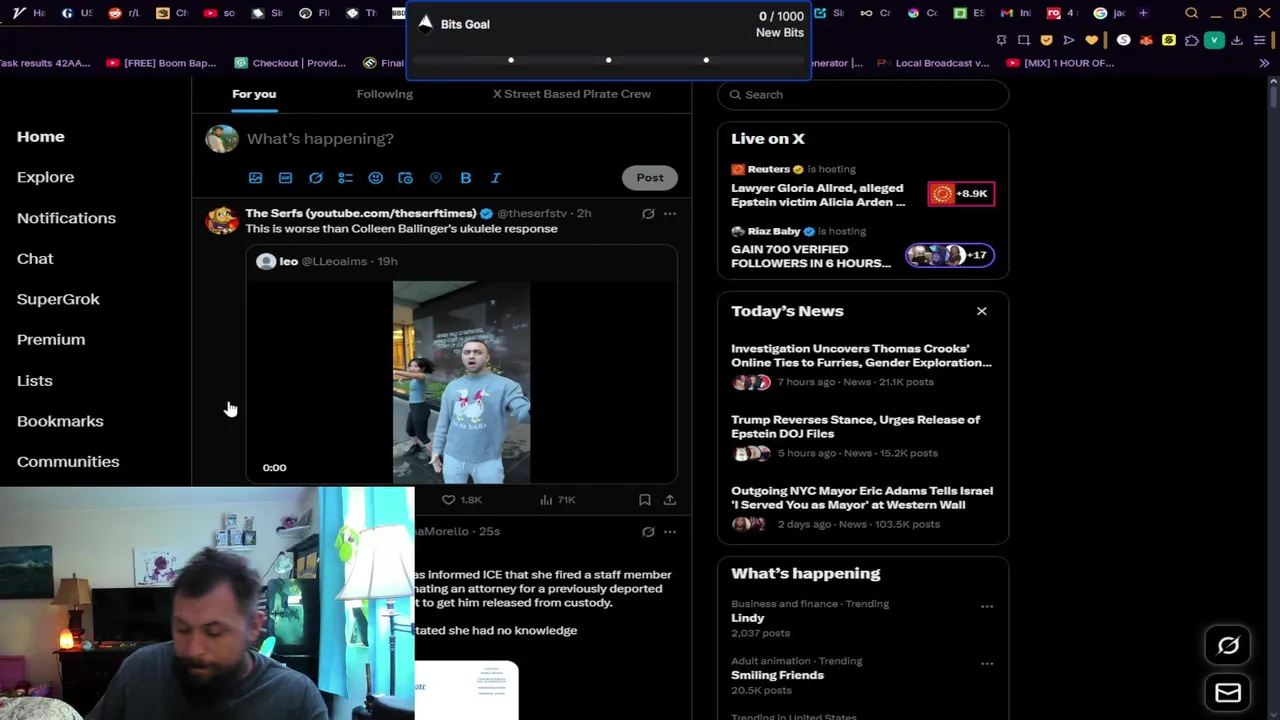
Task: Switch to the Following tab
Action: 385,94
